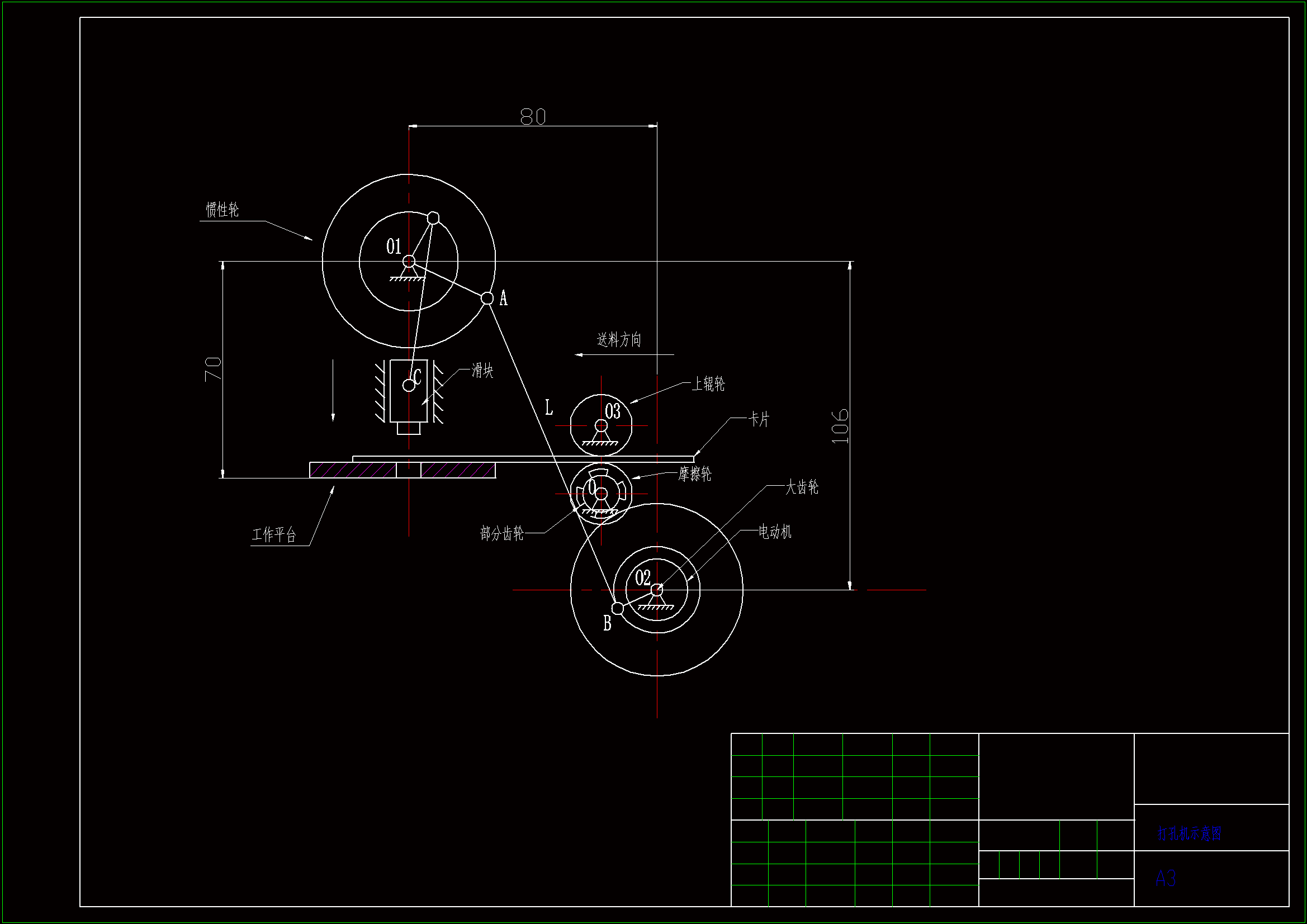Select the 工作平台 label text

pos(274,534)
